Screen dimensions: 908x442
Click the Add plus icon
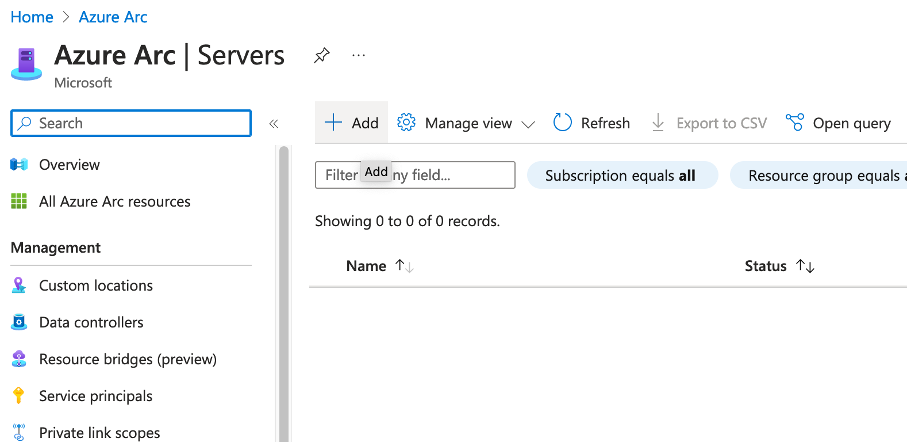coord(333,123)
